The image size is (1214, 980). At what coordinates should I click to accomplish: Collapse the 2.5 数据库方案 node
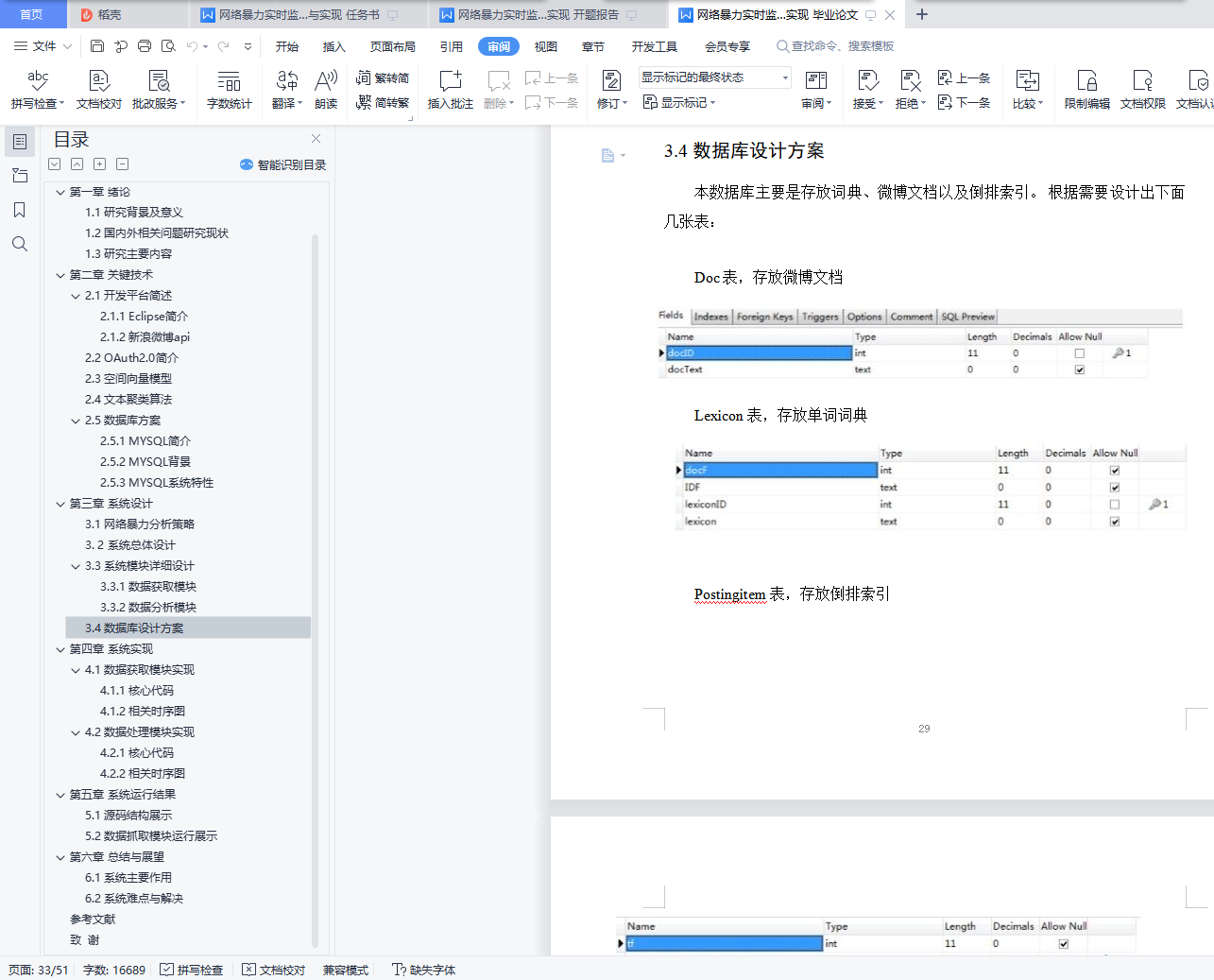(x=76, y=421)
